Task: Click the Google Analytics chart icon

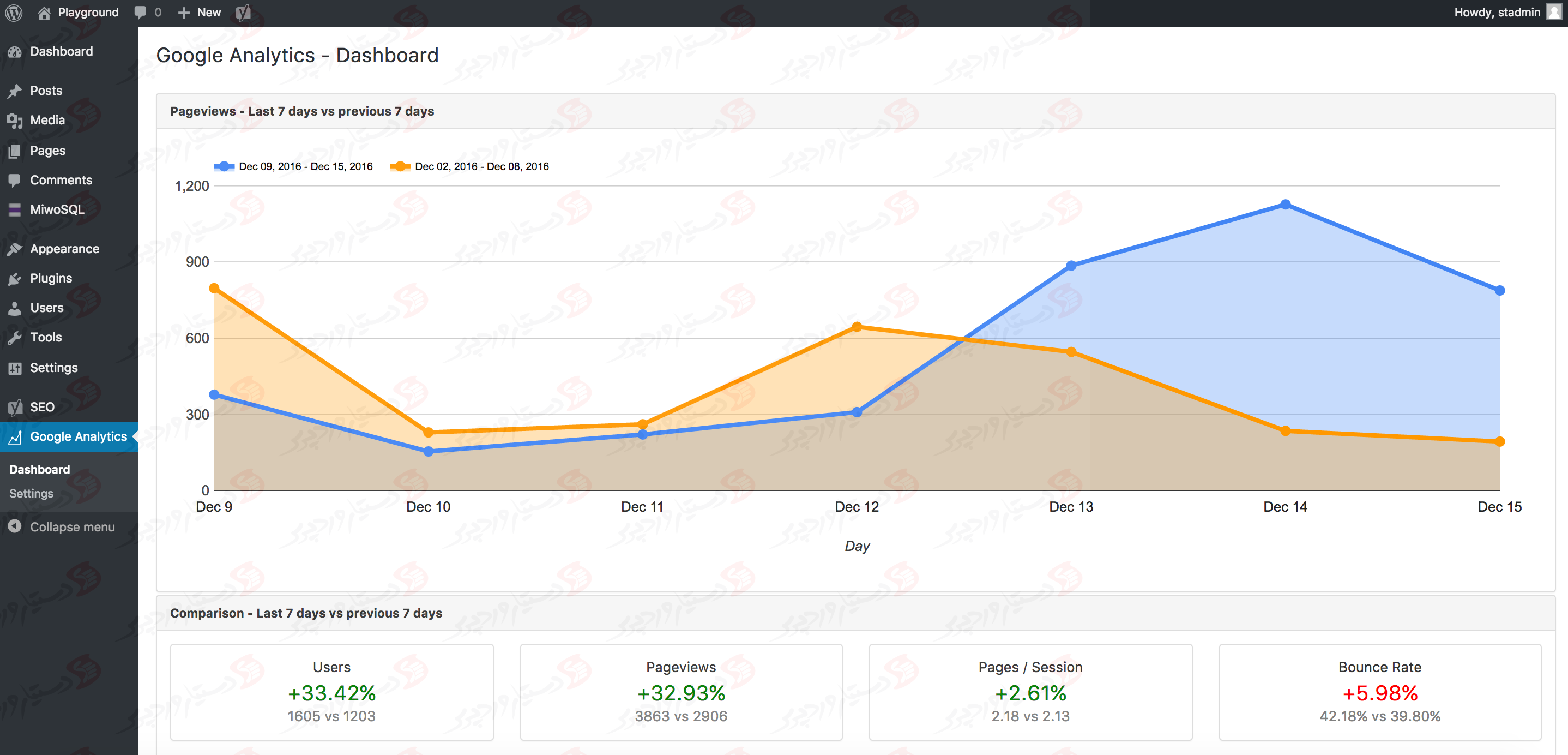Action: pyautogui.click(x=15, y=436)
